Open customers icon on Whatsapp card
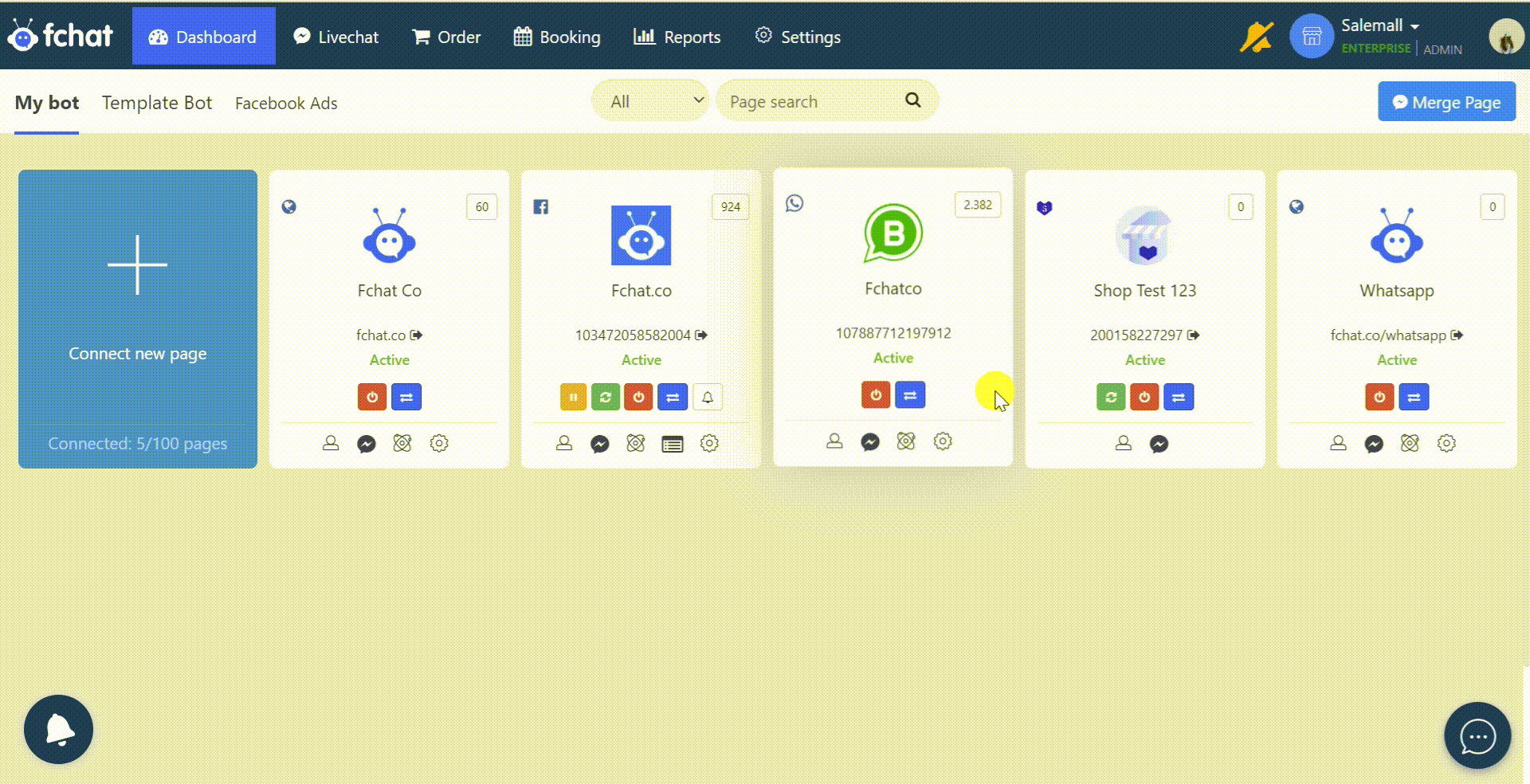Screen dimensions: 1530x784 pos(1339,443)
